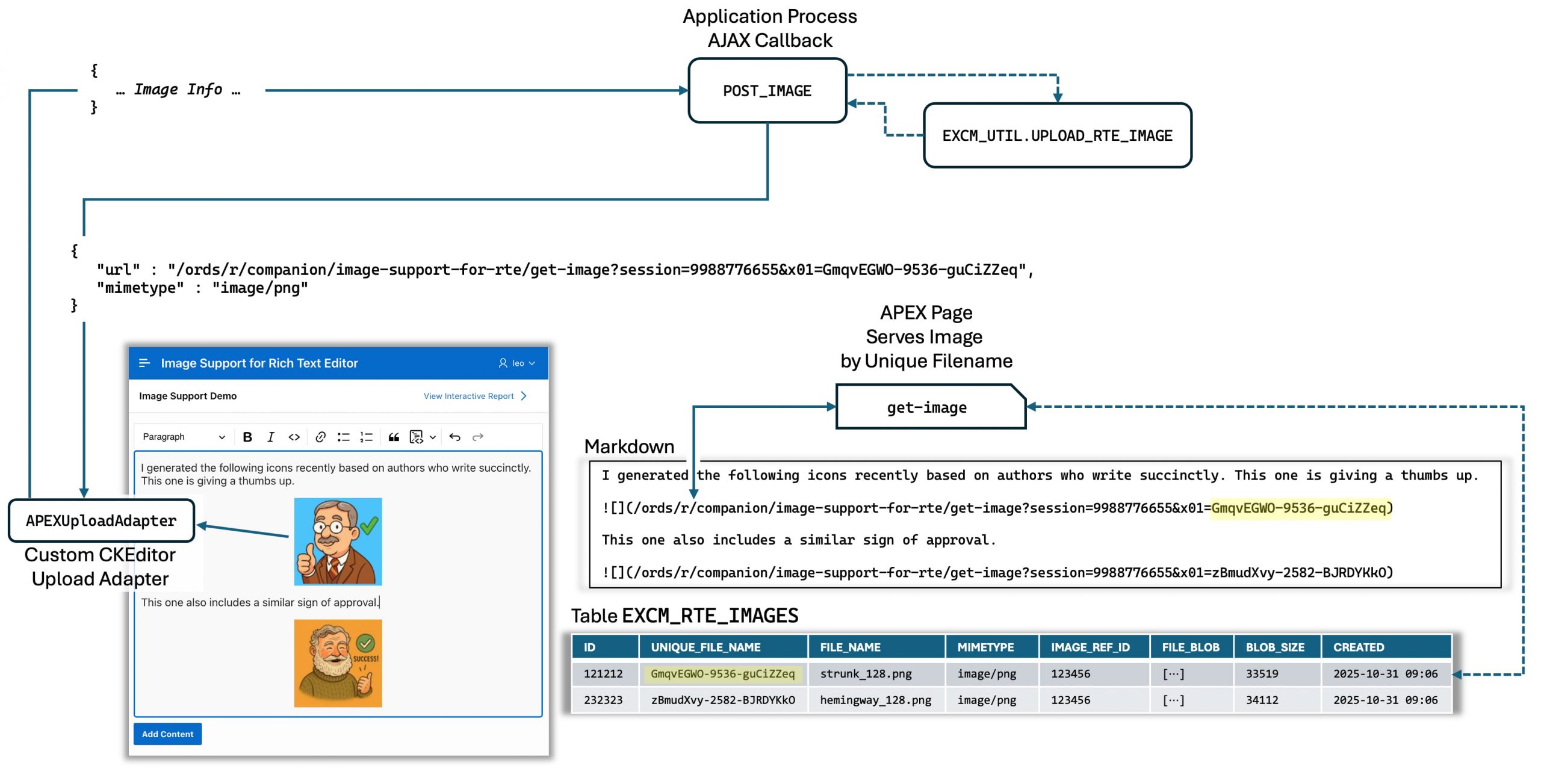
Task: Insert a link with the link icon
Action: pyautogui.click(x=320, y=437)
